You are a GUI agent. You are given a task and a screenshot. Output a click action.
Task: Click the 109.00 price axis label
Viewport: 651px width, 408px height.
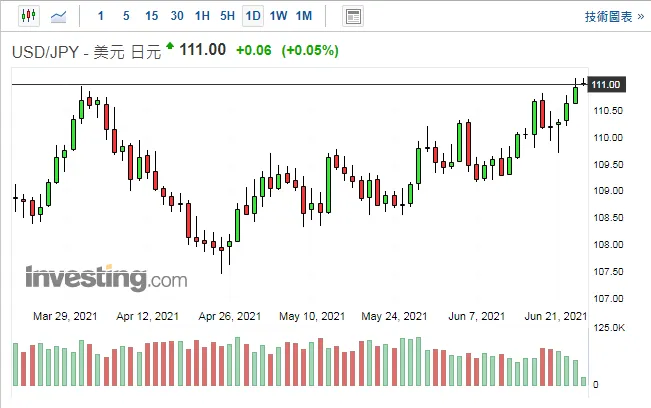[608, 191]
